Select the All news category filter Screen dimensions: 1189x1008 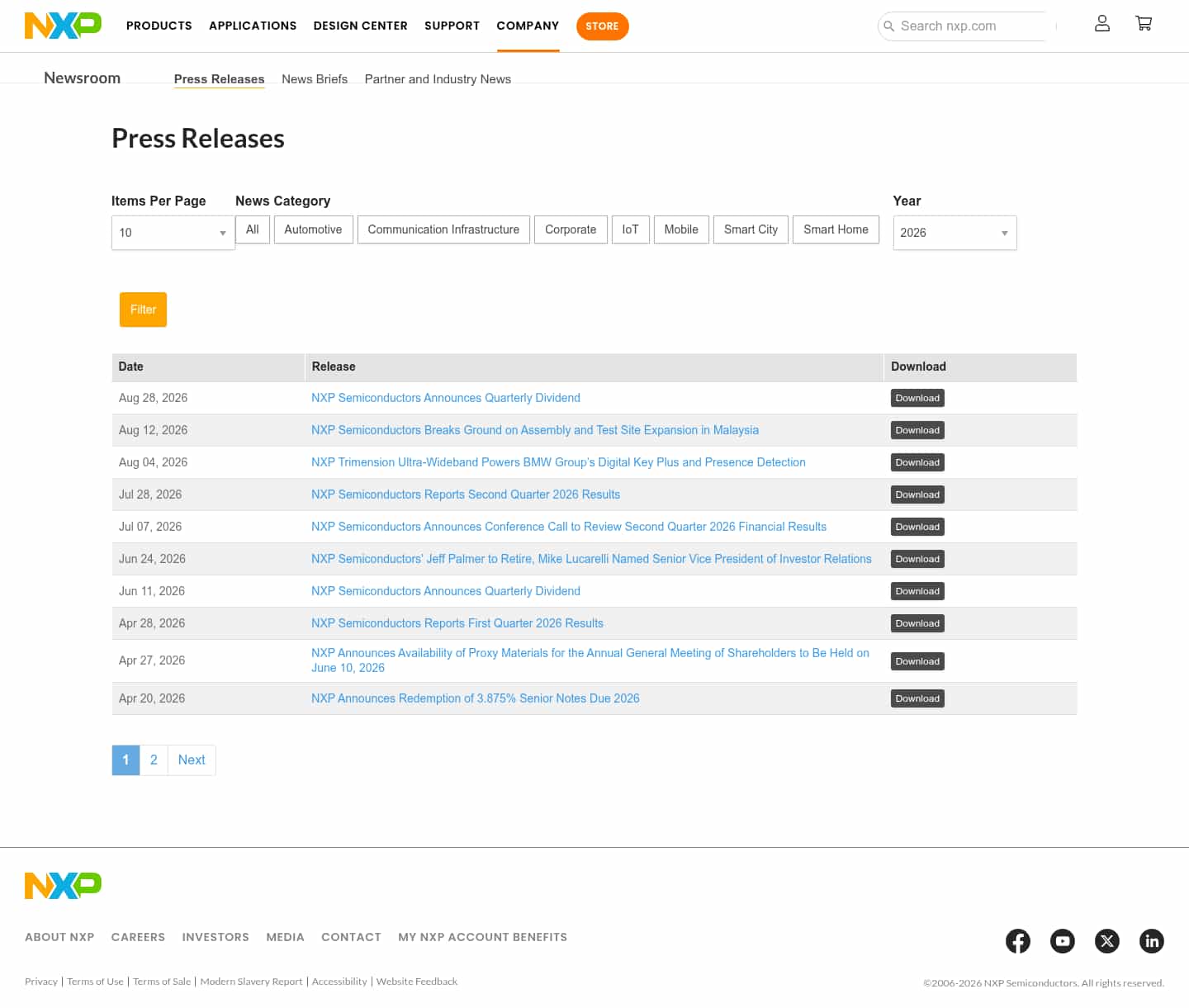[253, 230]
